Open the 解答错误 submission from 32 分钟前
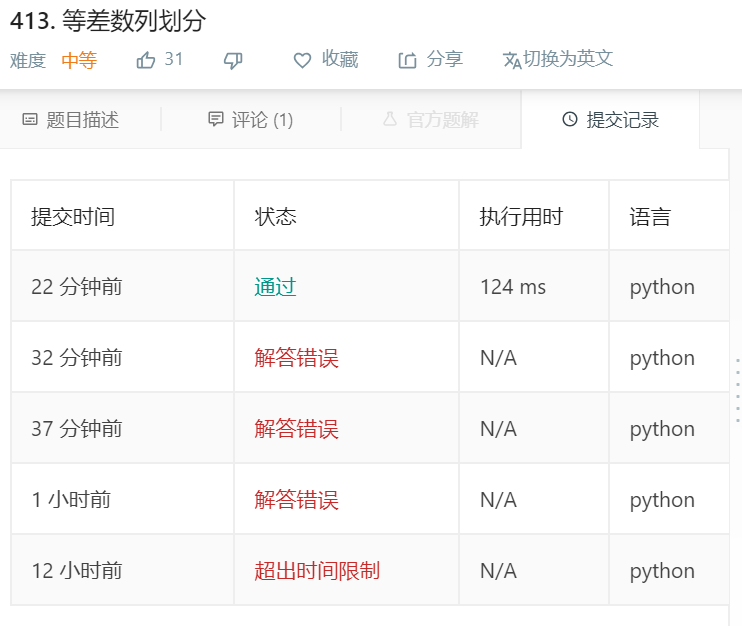The image size is (742, 626). pos(296,358)
